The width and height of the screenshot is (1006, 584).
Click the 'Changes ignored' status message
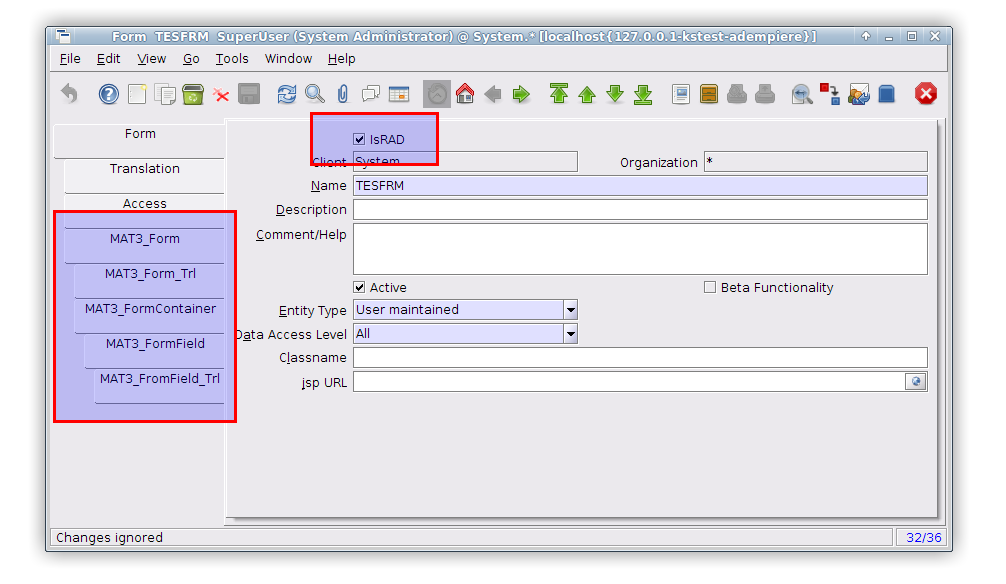pos(109,538)
